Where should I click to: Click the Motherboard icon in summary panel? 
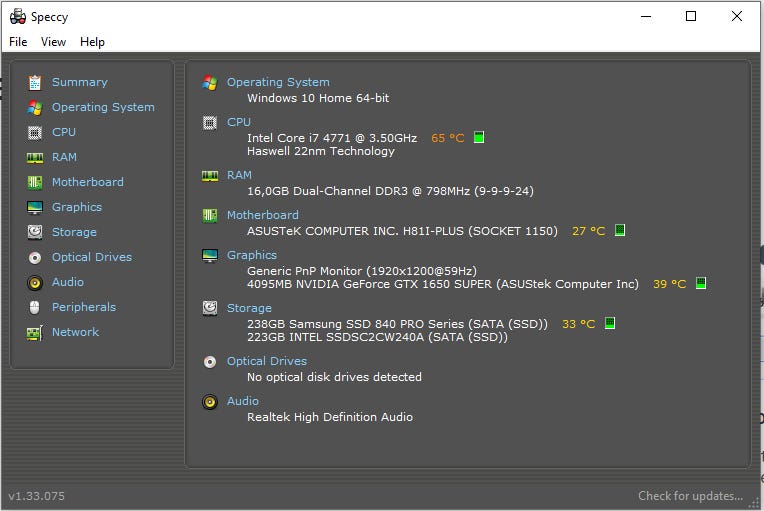click(x=210, y=216)
